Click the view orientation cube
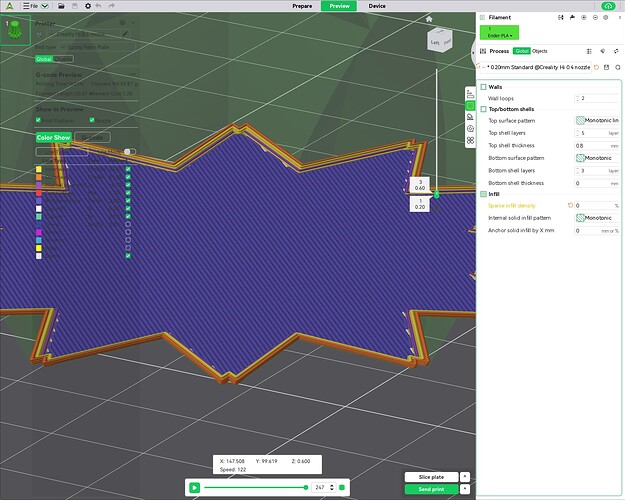 [x=439, y=38]
